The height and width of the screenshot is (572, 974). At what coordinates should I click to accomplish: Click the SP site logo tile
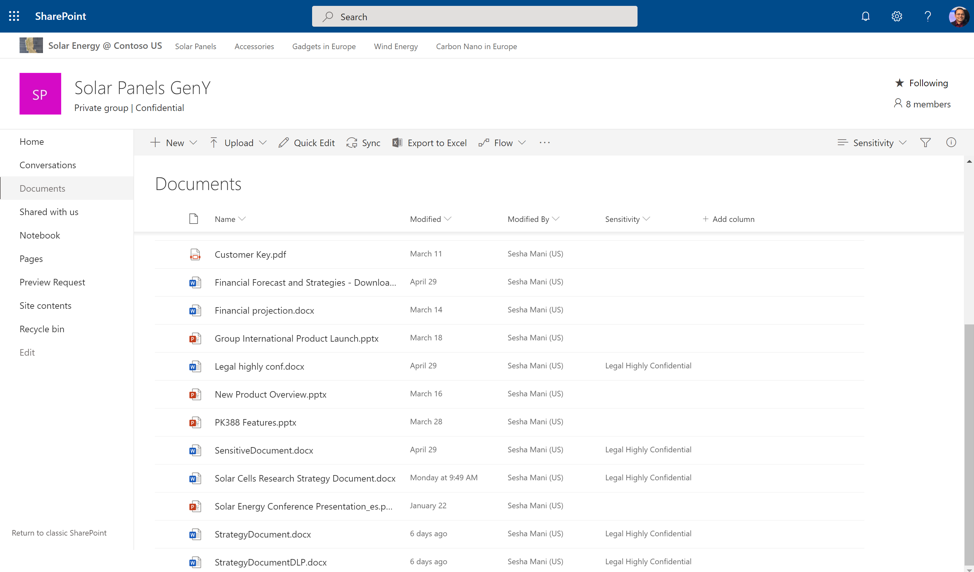coord(40,94)
